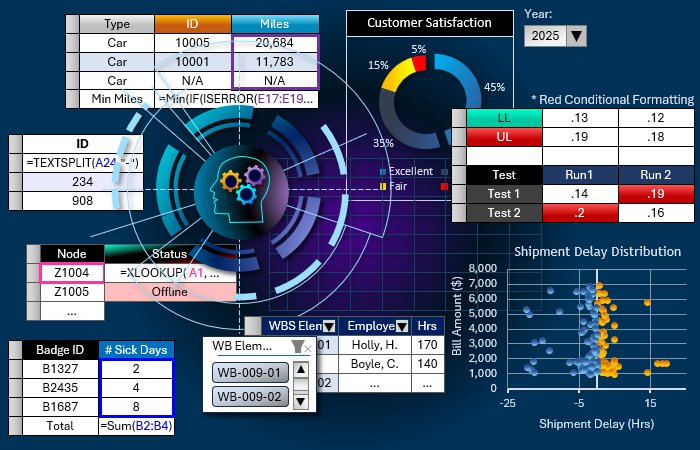
Task: Select the Z1004 node cell
Action: point(71,272)
